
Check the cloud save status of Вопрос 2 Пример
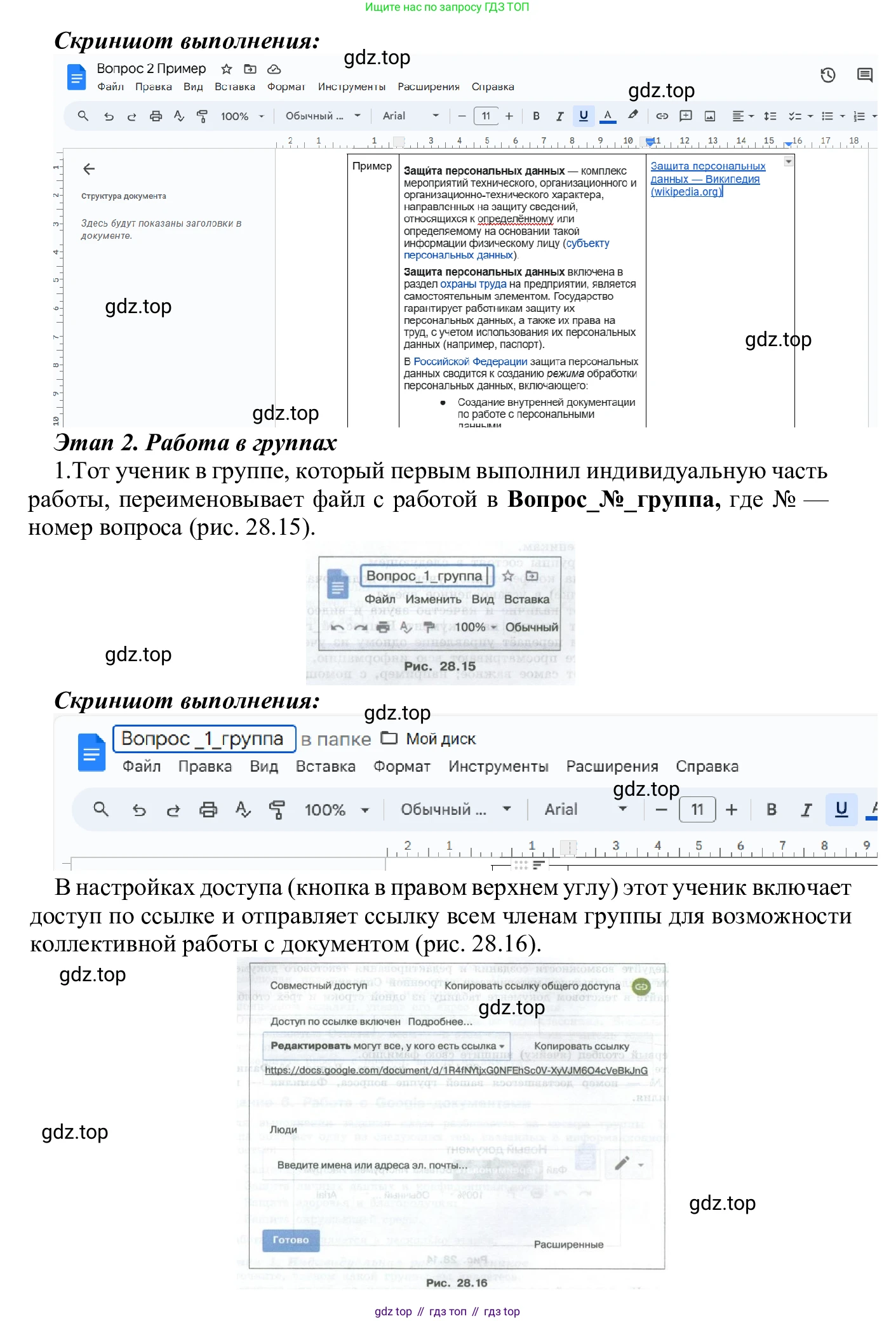click(x=274, y=69)
